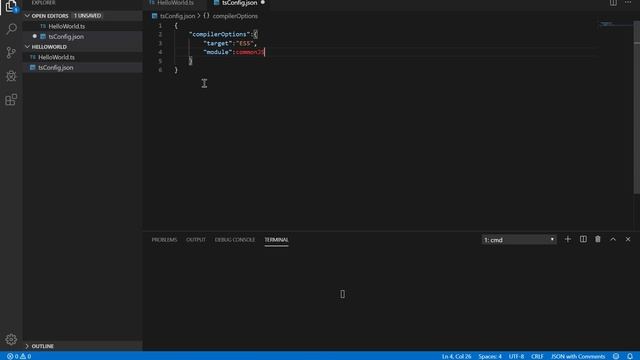Open editor More Actions ellipsis menu
Viewport: 640px width, 360px height.
pyautogui.click(x=628, y=3)
